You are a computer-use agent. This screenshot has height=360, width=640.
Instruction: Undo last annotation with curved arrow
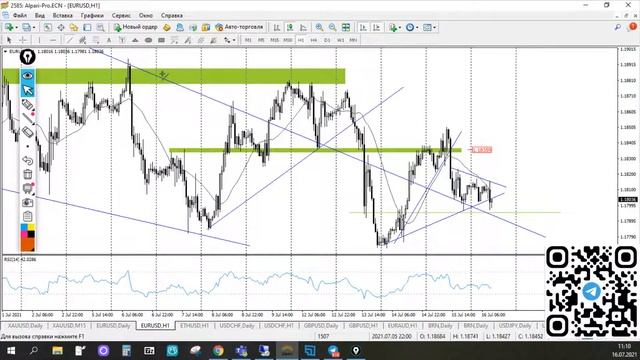28,160
